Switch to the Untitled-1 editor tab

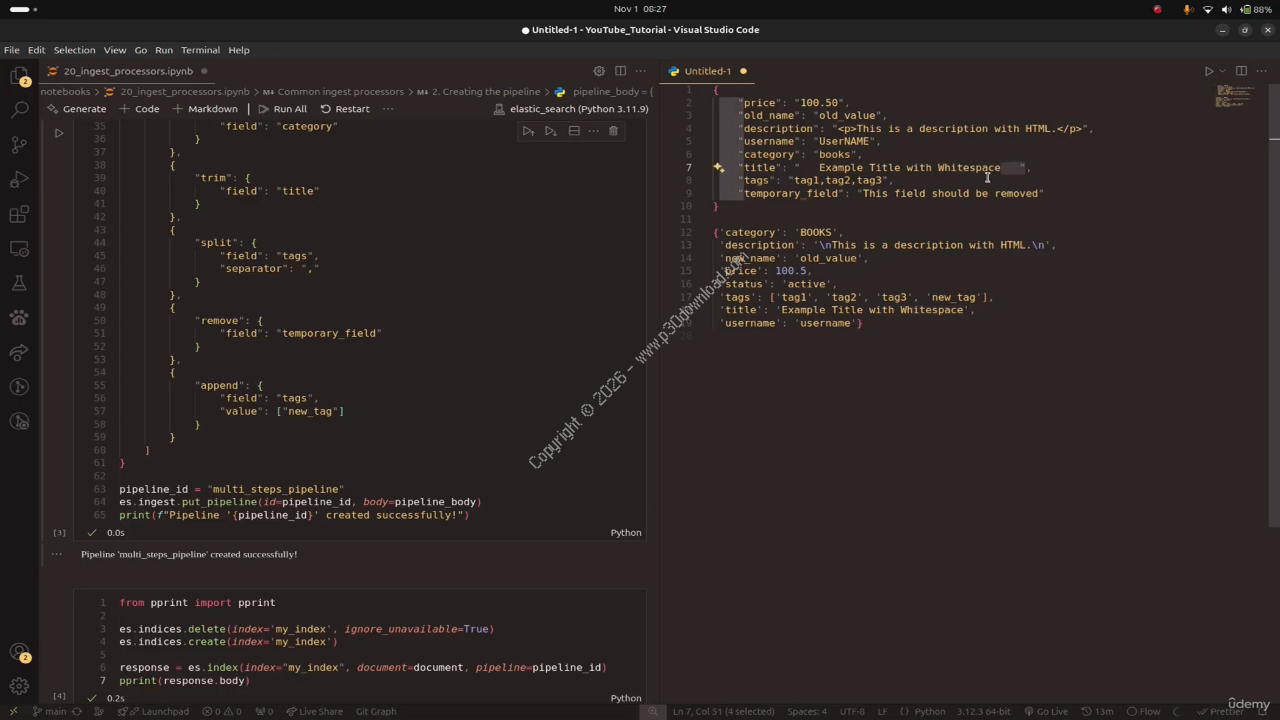707,71
